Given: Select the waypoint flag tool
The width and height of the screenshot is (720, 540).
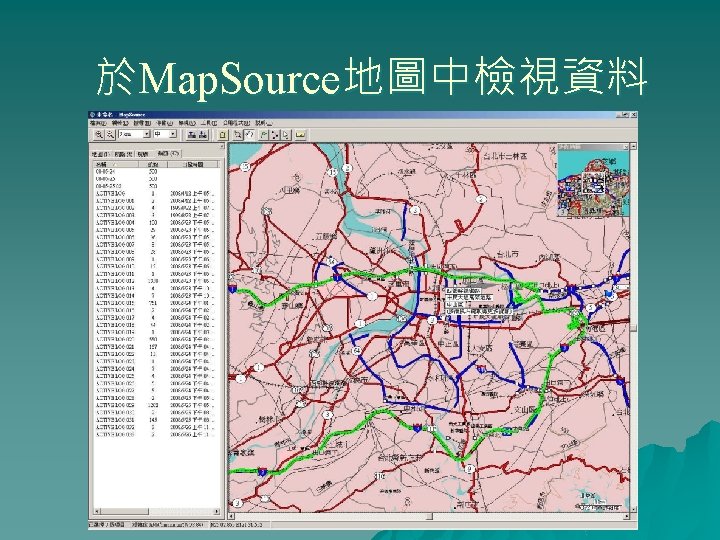Looking at the screenshot, I should 264,135.
